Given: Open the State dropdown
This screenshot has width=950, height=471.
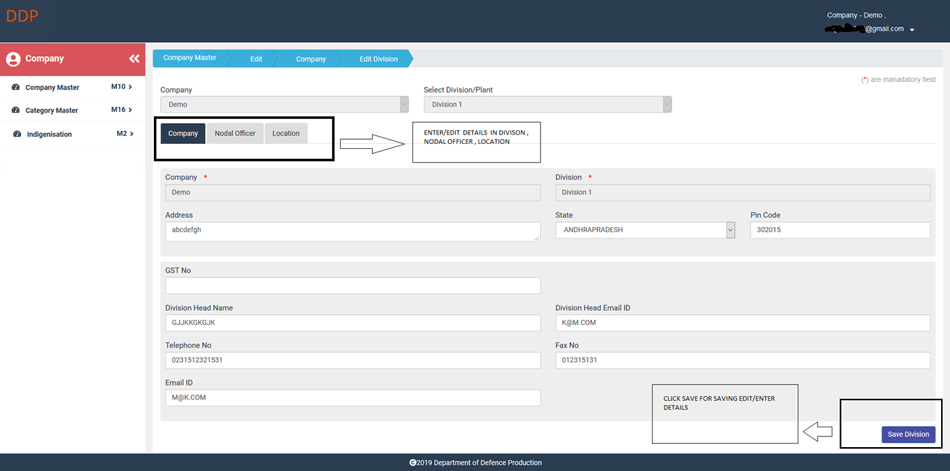Looking at the screenshot, I should coord(645,229).
